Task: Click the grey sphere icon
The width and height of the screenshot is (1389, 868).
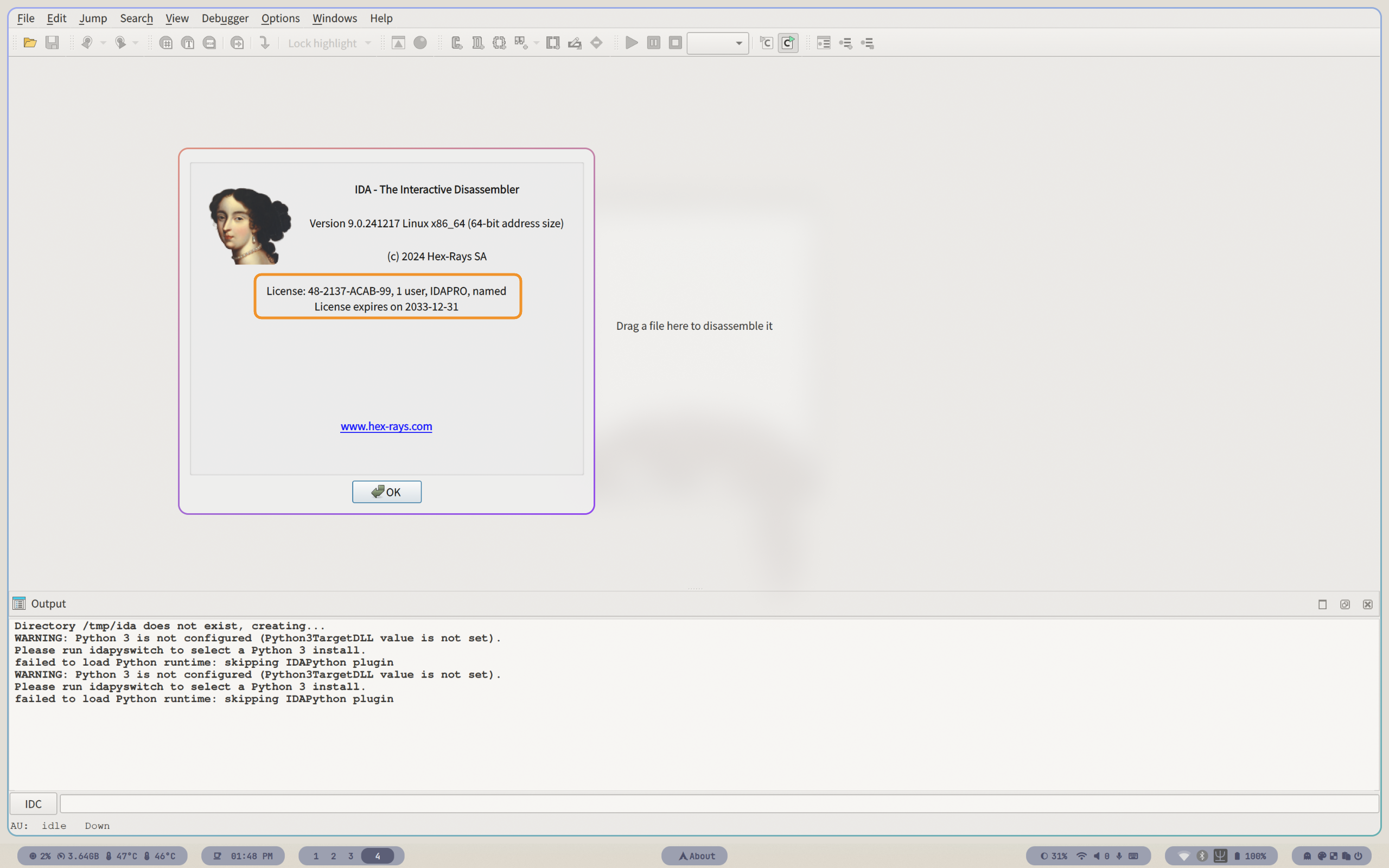Action: tap(420, 42)
